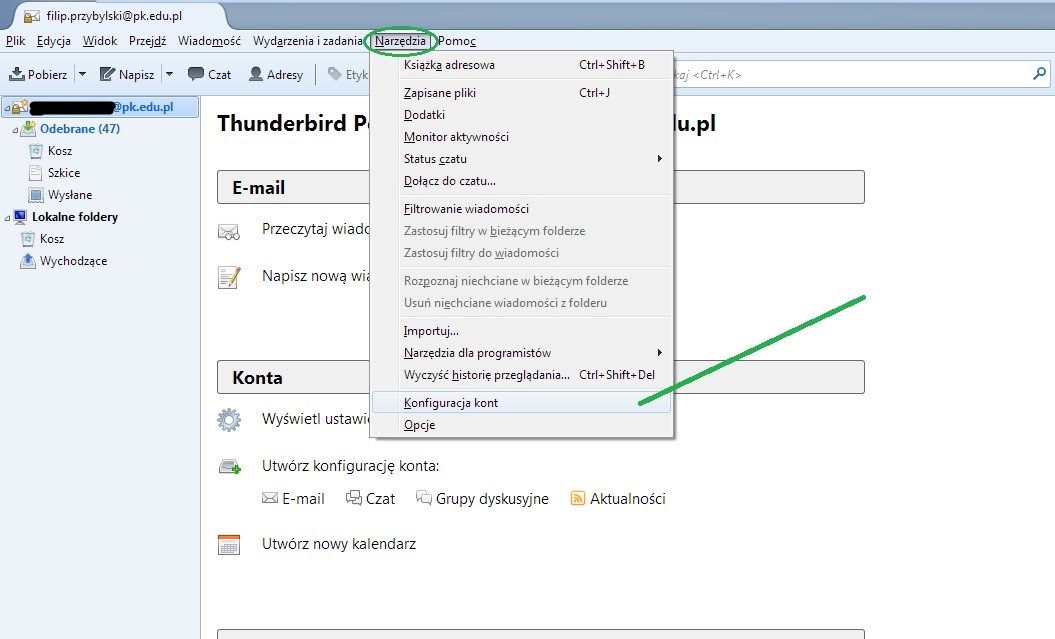The height and width of the screenshot is (639, 1055).
Task: Click the Aktualności RSS feed icon link
Action: tap(577, 498)
